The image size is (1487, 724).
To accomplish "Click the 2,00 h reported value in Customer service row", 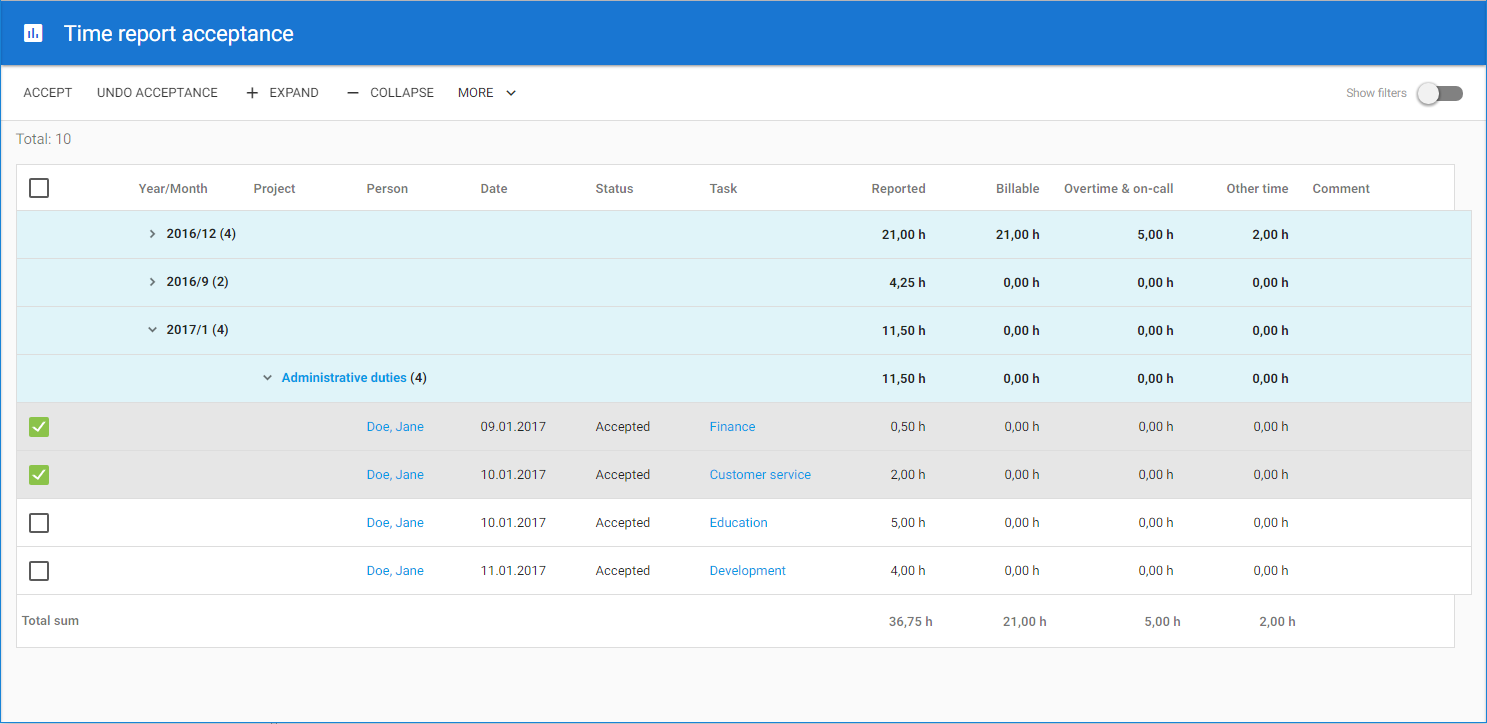I will pyautogui.click(x=908, y=475).
